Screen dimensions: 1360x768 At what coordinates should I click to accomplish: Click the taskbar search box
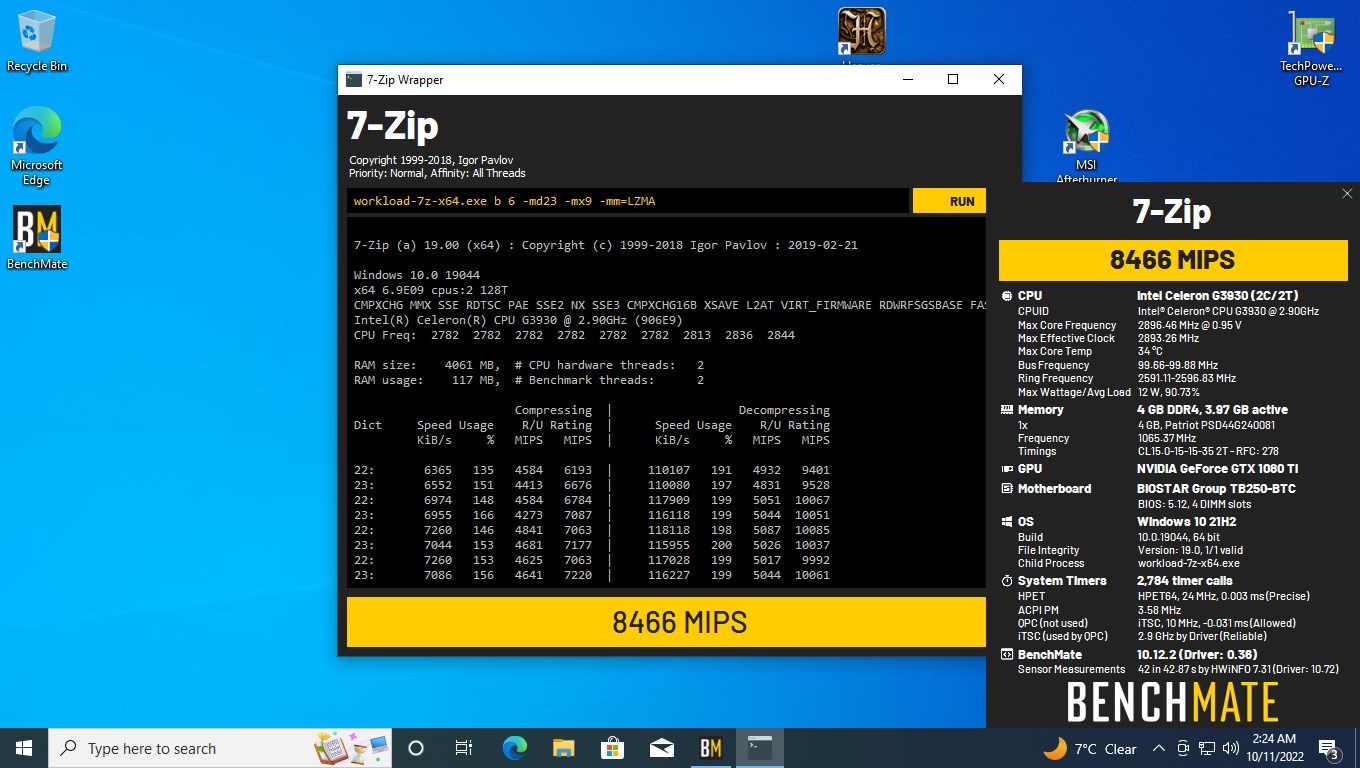220,748
